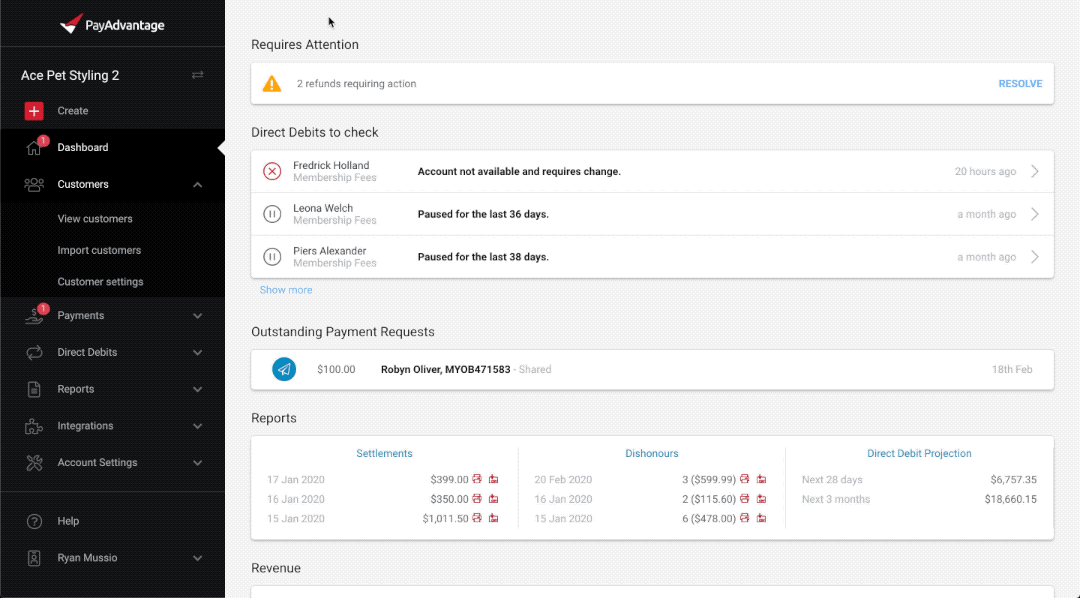Click first red icon for $350.00 settlement

tap(477, 498)
